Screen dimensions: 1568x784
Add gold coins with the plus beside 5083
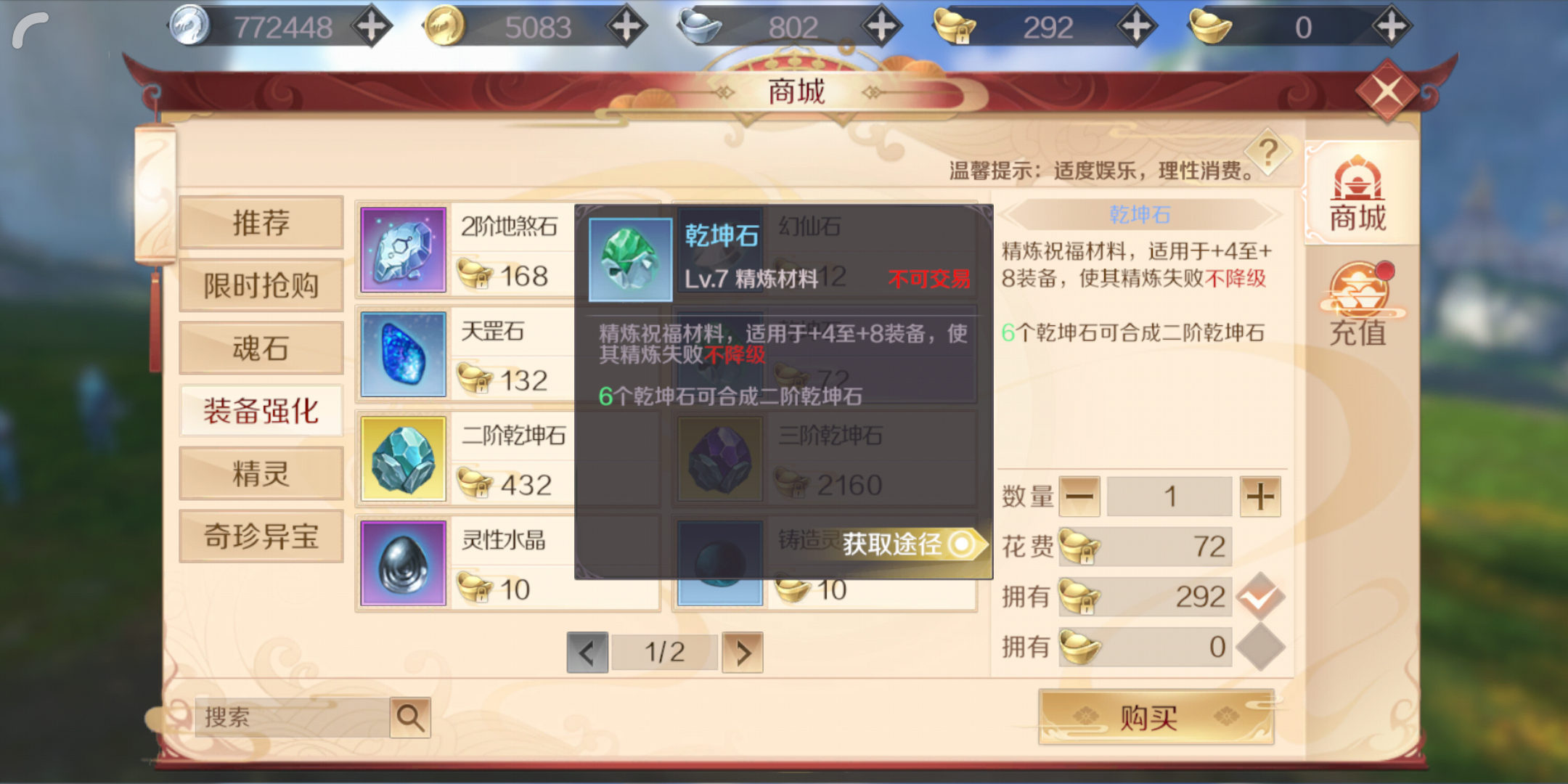[x=626, y=27]
